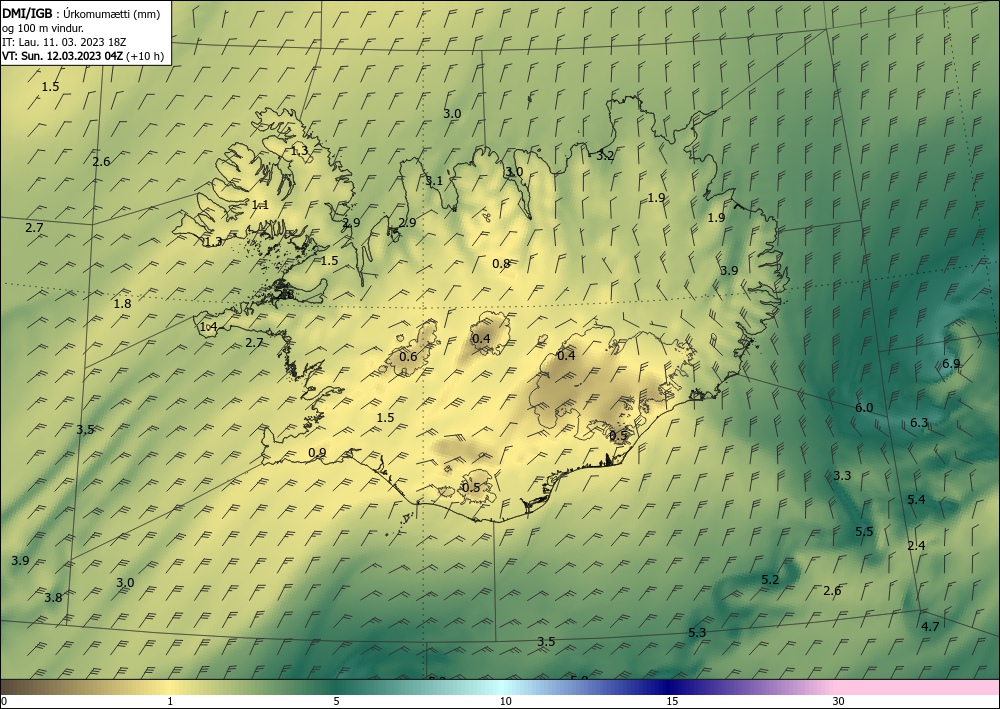Select the offshore value 5.3
Screen dimensions: 1000x709
[x=697, y=632]
